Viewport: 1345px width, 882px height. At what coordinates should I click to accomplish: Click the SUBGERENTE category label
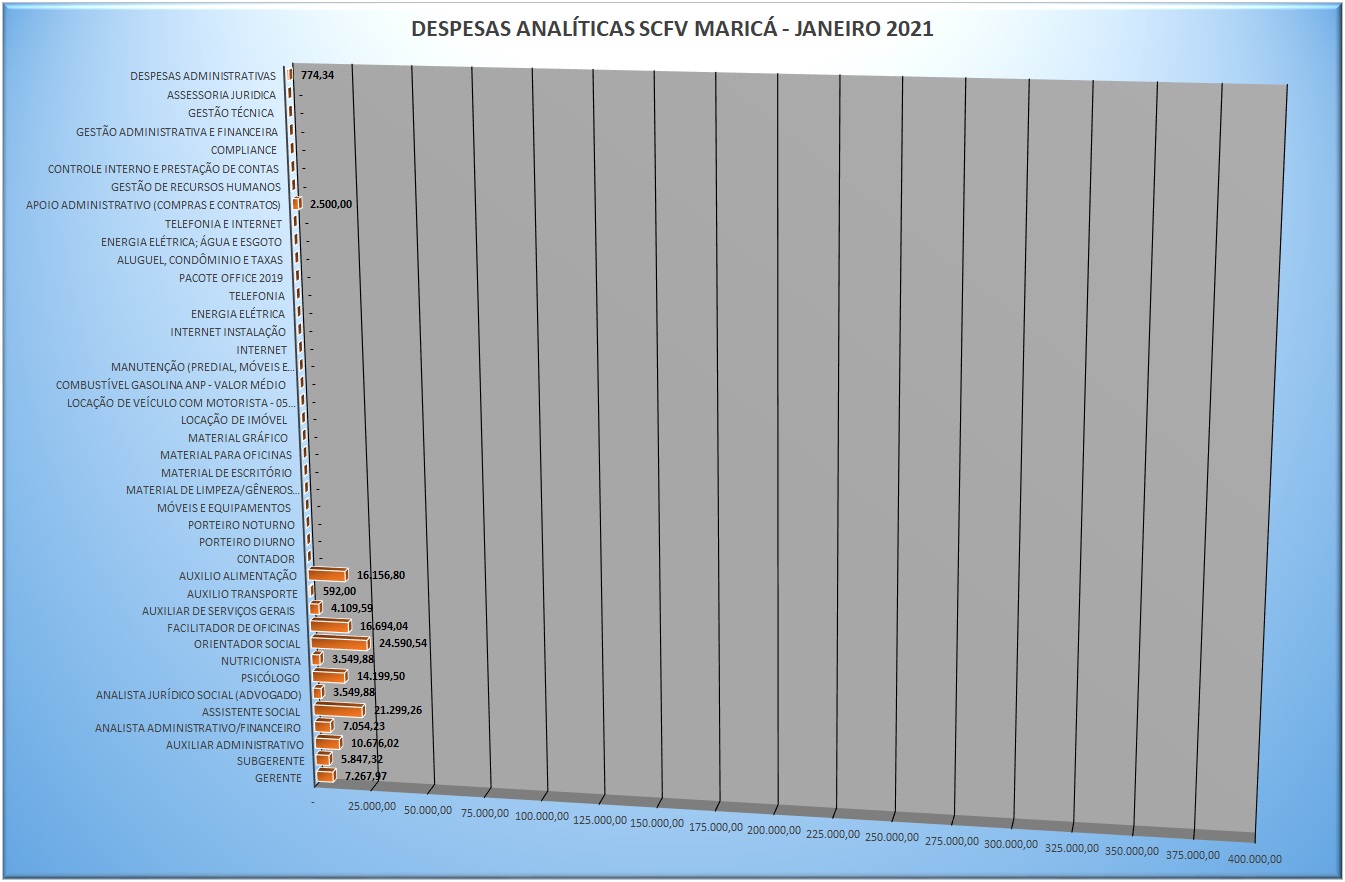pyautogui.click(x=270, y=762)
